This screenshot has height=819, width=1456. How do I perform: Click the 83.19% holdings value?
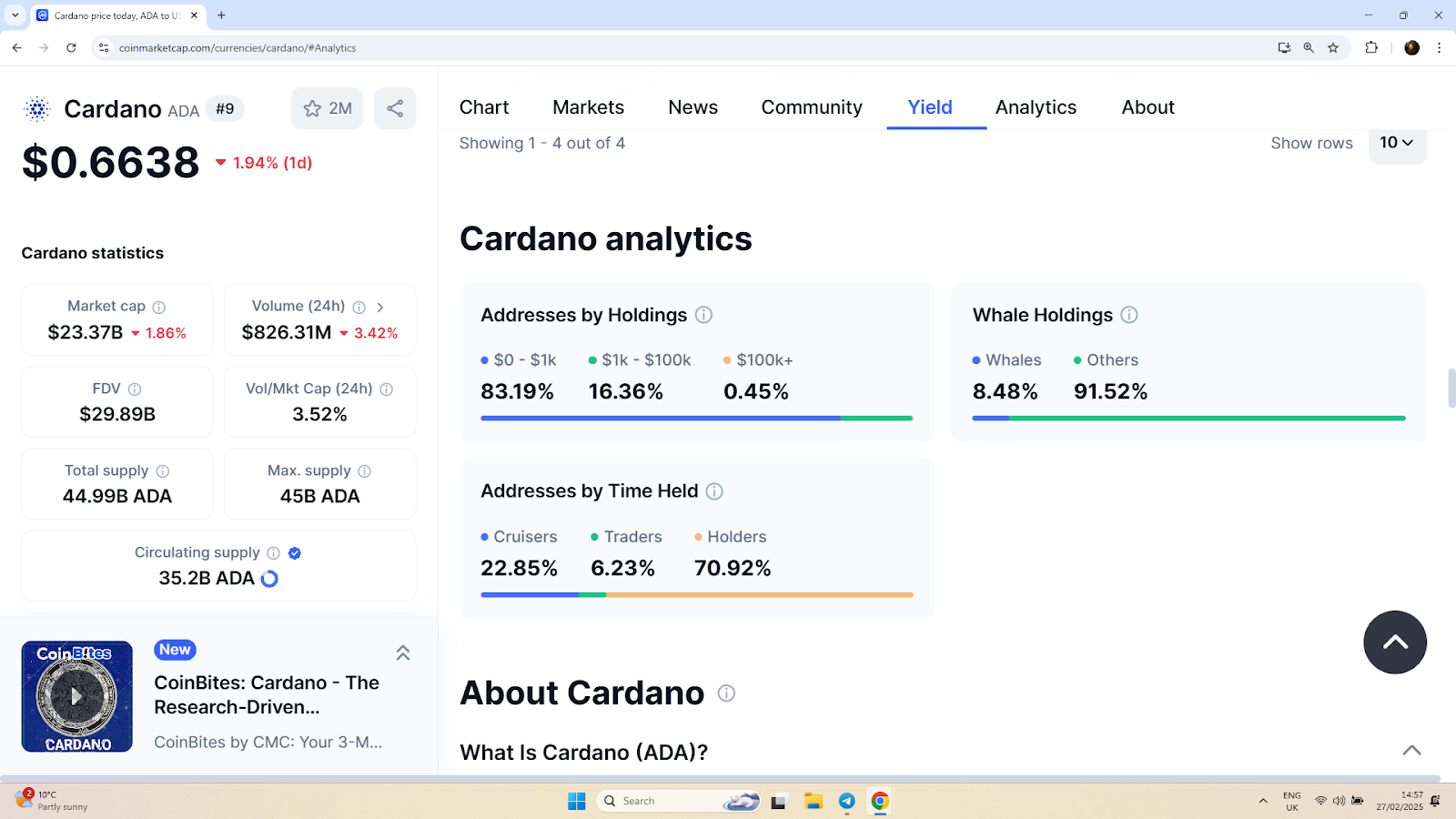[x=517, y=392]
